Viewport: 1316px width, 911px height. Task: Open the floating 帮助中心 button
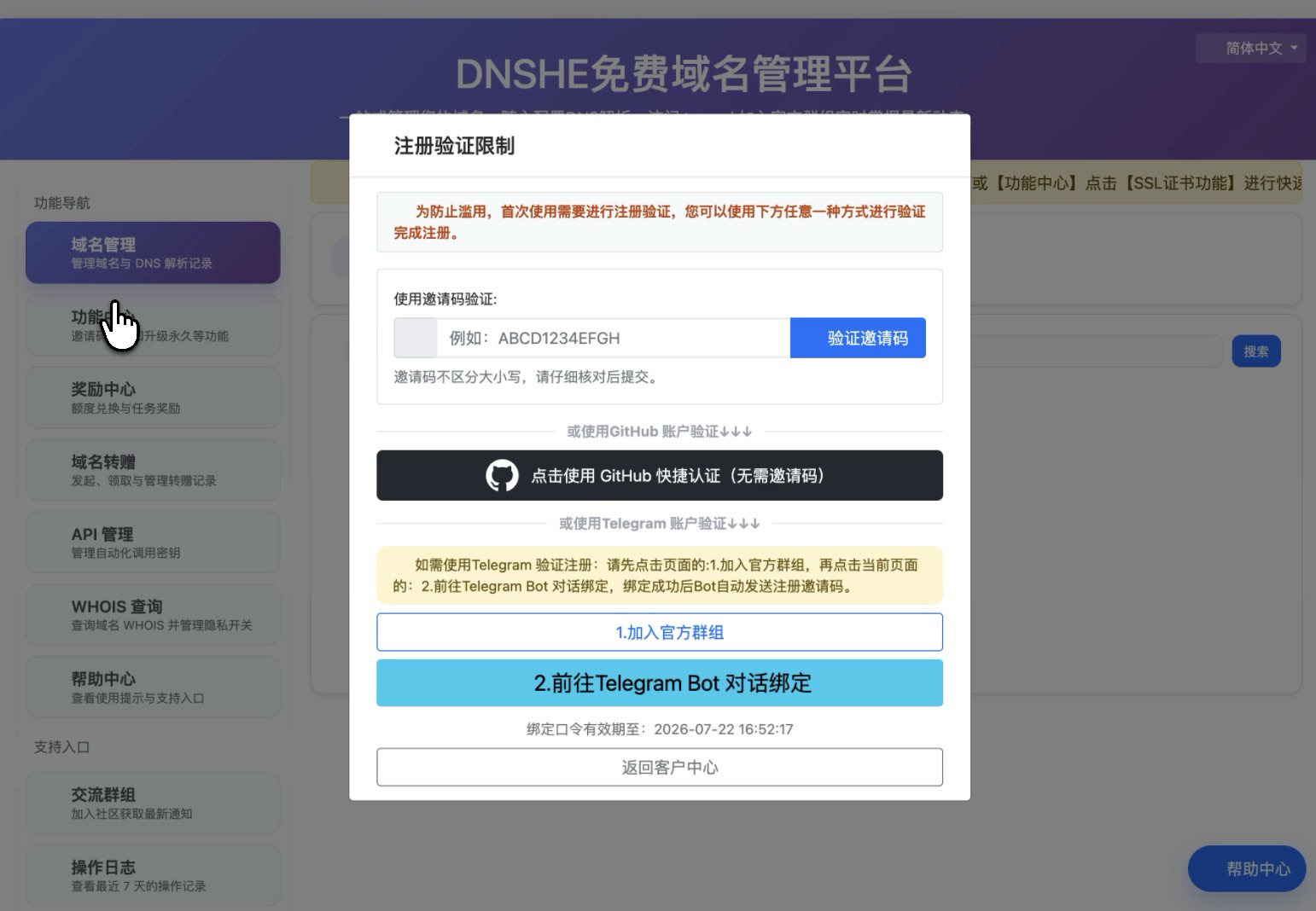click(1247, 868)
